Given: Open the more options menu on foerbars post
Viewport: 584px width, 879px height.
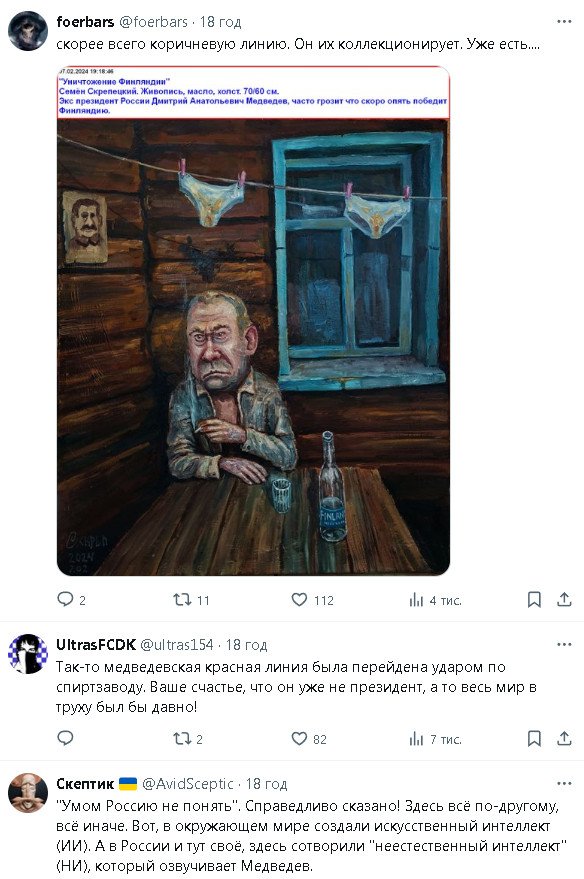Looking at the screenshot, I should pos(564,21).
